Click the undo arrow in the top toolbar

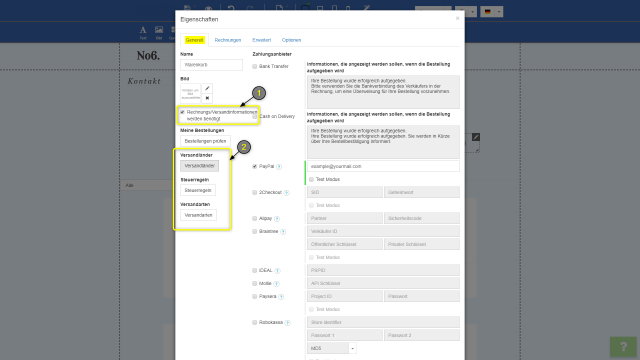(231, 8)
